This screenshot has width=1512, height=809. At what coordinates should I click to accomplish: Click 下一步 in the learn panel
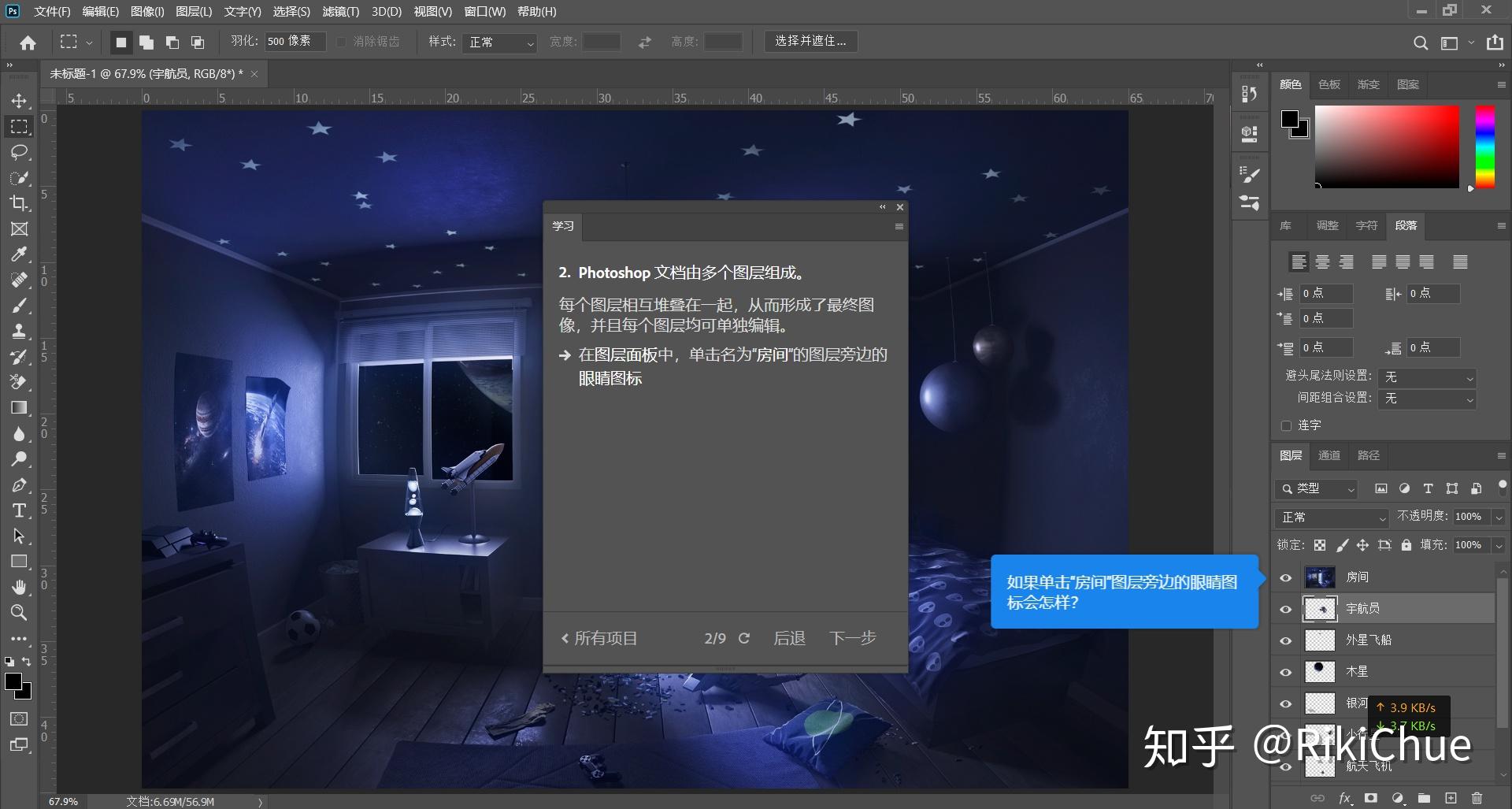click(x=852, y=638)
